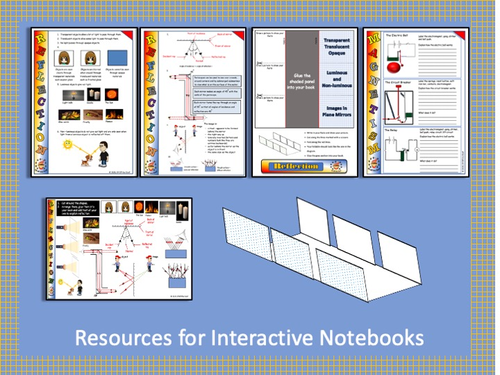Image resolution: width=500 pixels, height=375 pixels.
Task: Click the red electric bell icon
Action: pos(395,66)
